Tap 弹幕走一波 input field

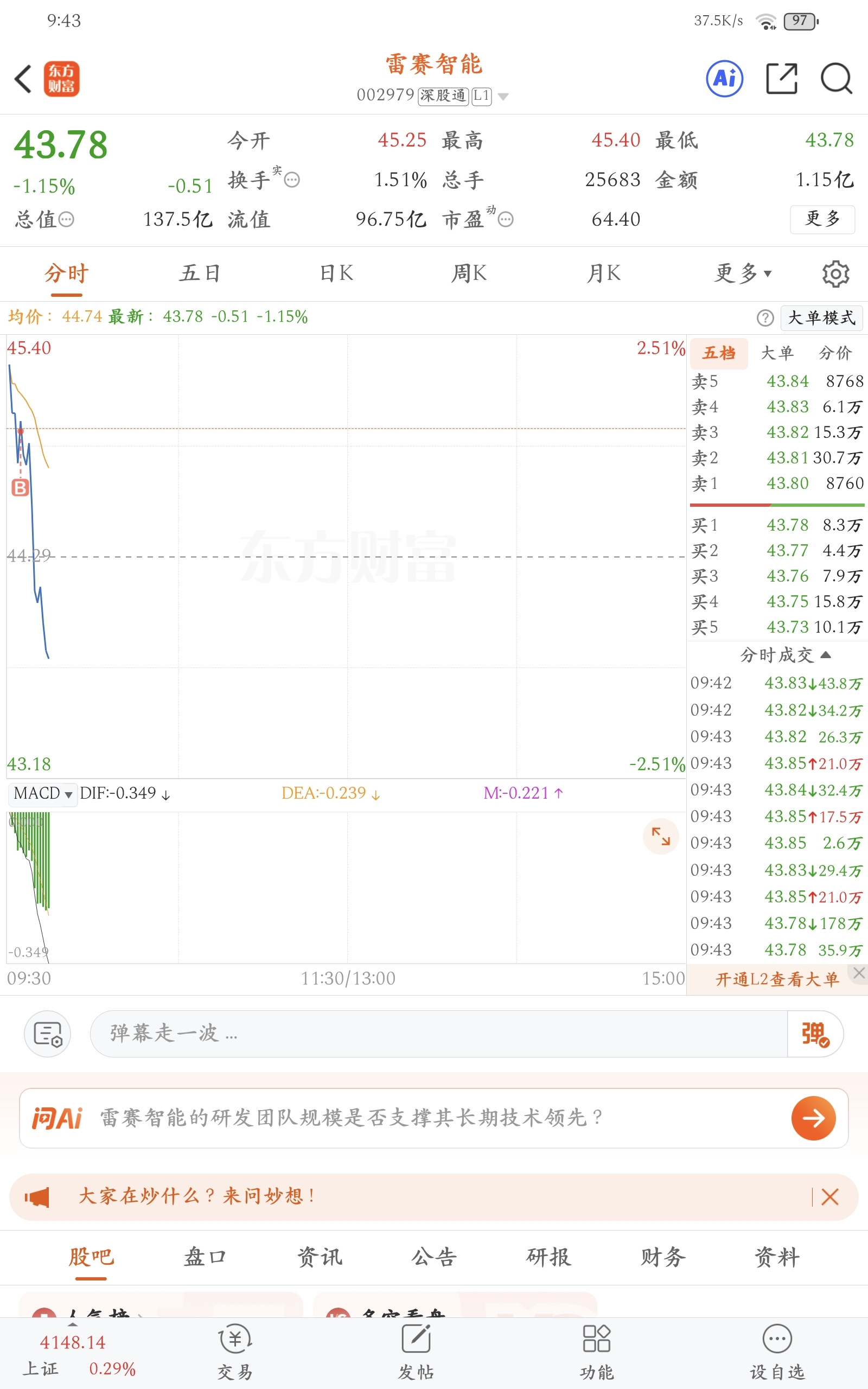439,1034
